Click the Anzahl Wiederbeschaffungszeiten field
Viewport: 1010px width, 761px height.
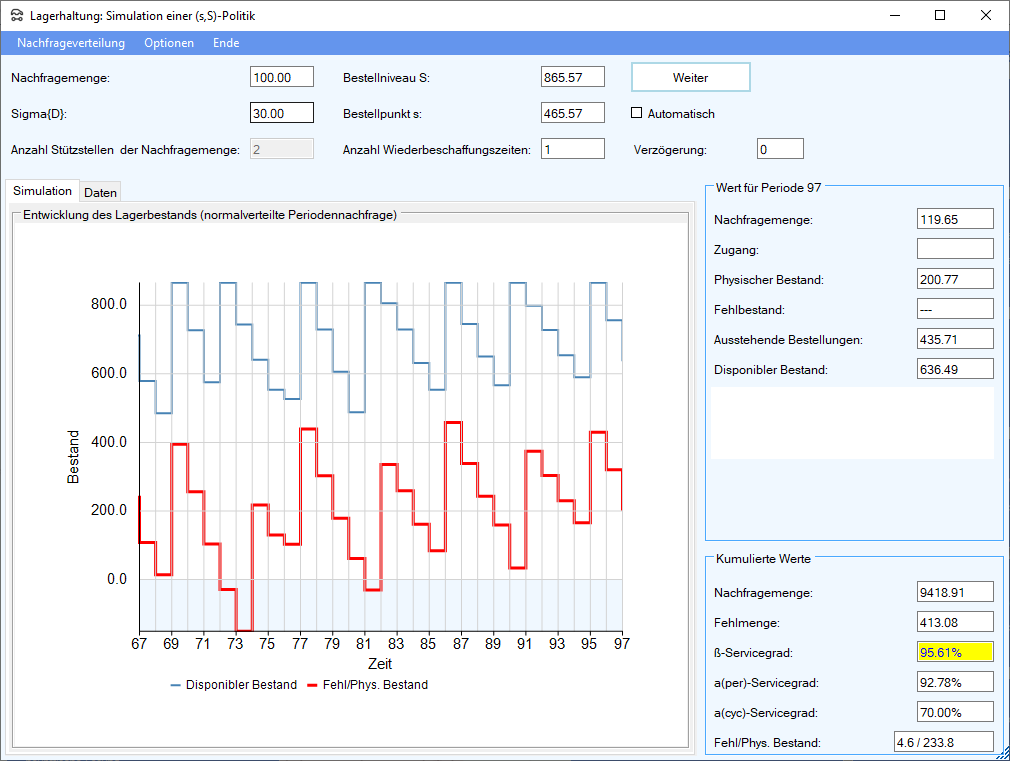572,149
